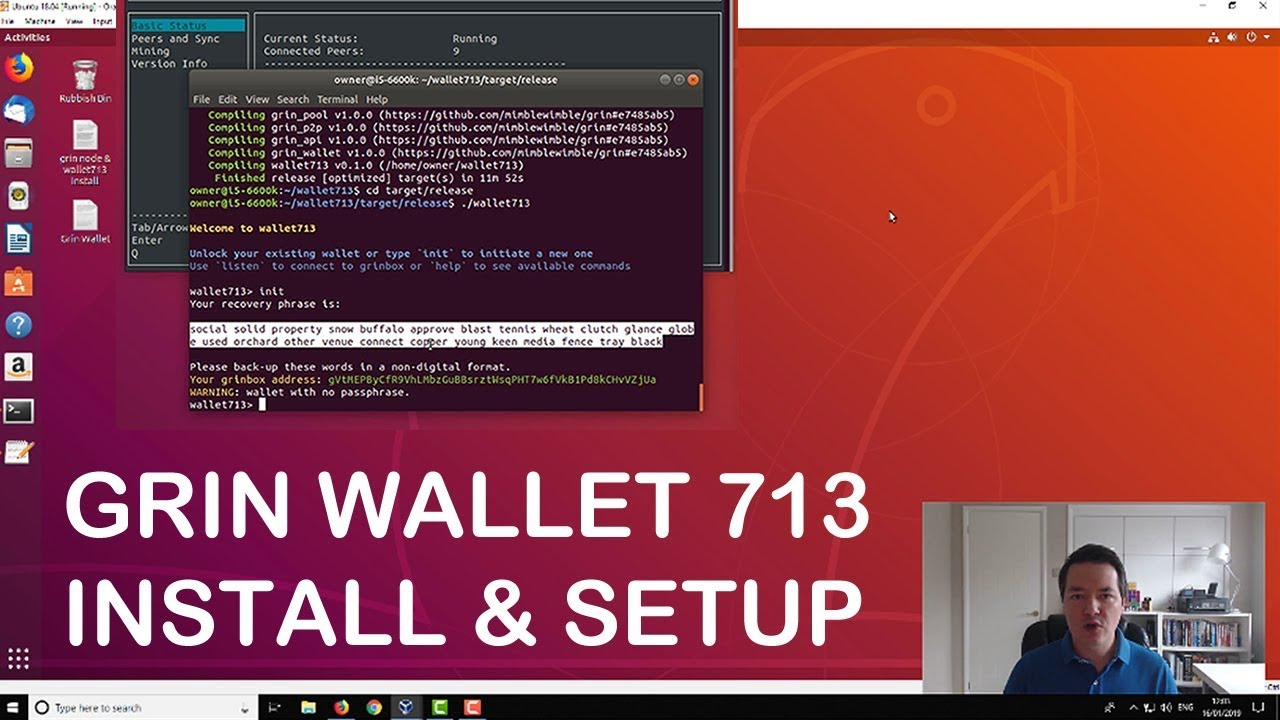The width and height of the screenshot is (1280, 720).
Task: Select 'Mining' in grin node menu
Action: 150,51
